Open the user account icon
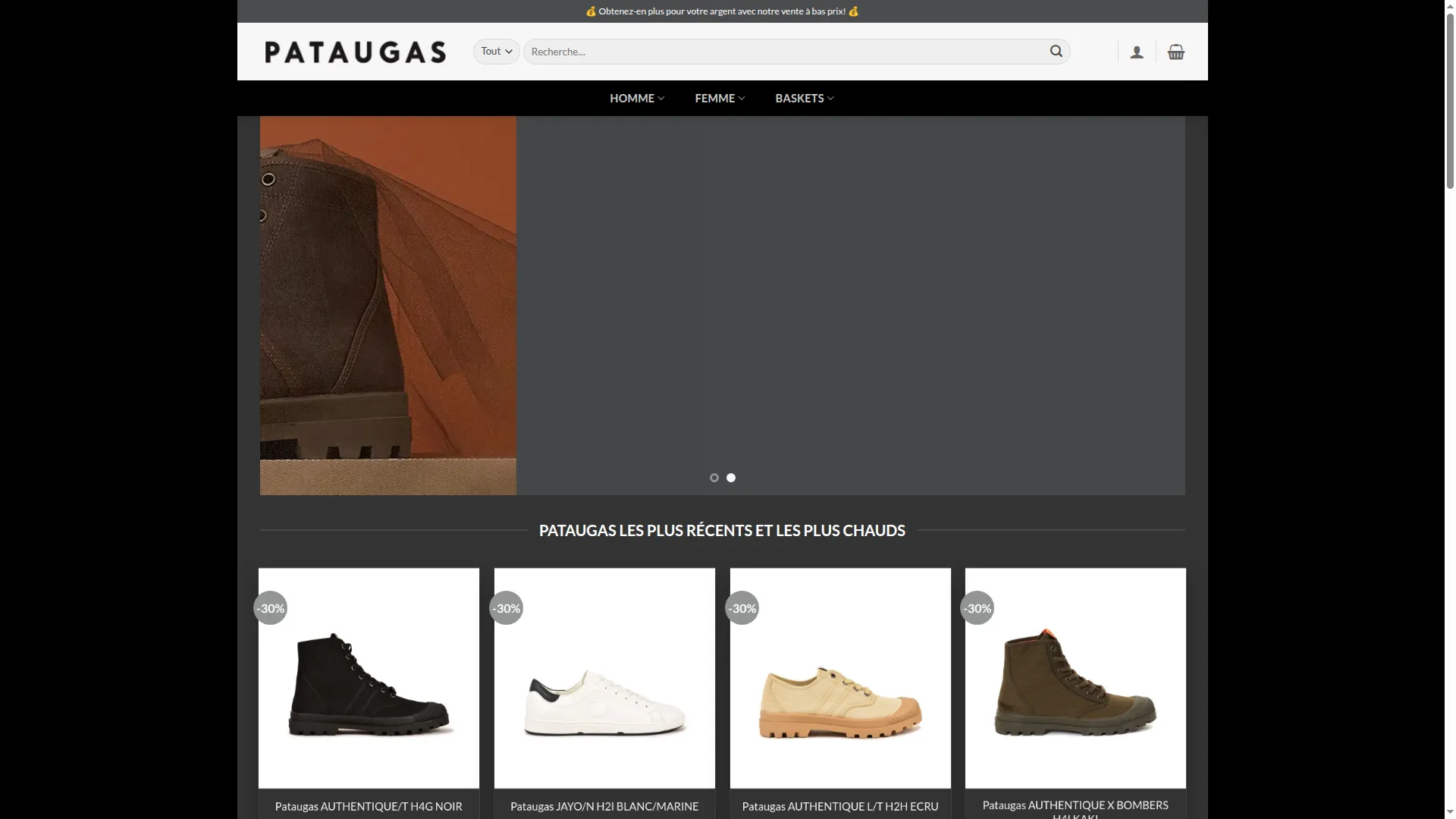This screenshot has height=819, width=1456. point(1137,52)
